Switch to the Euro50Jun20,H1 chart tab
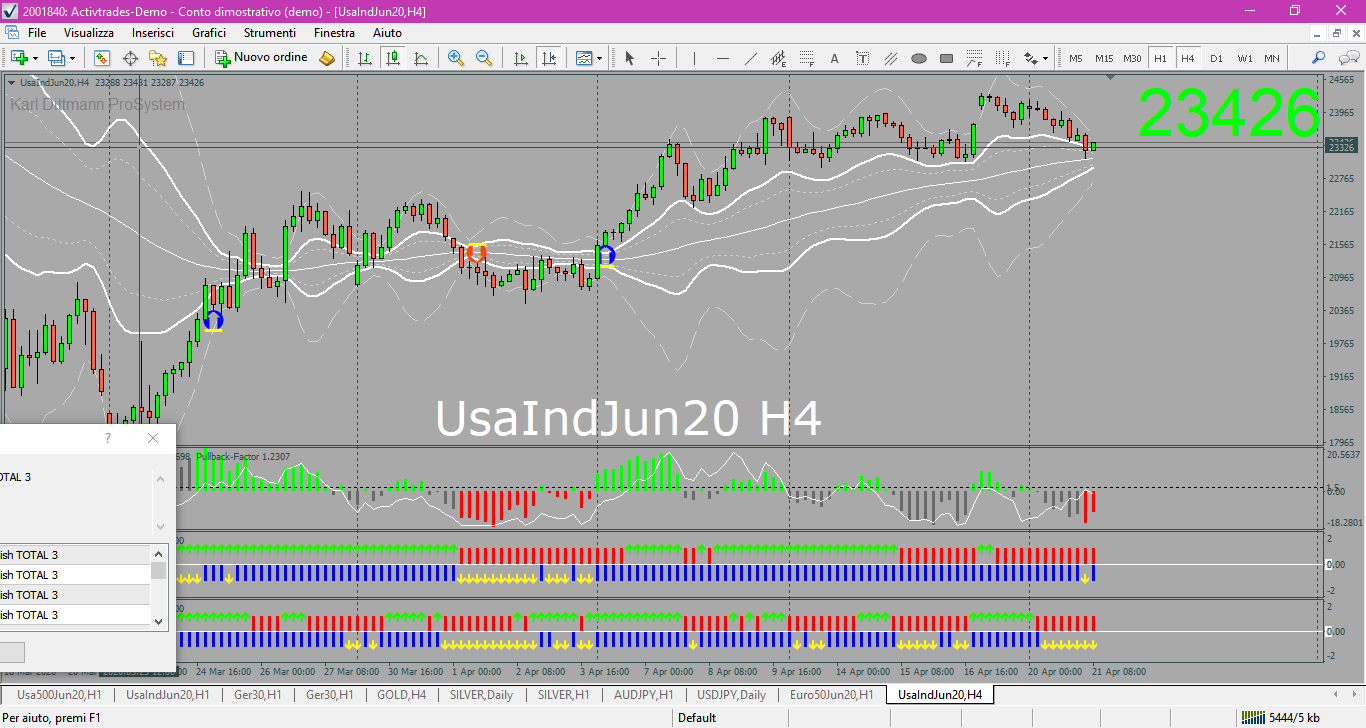Viewport: 1366px width, 728px height. tap(831, 694)
